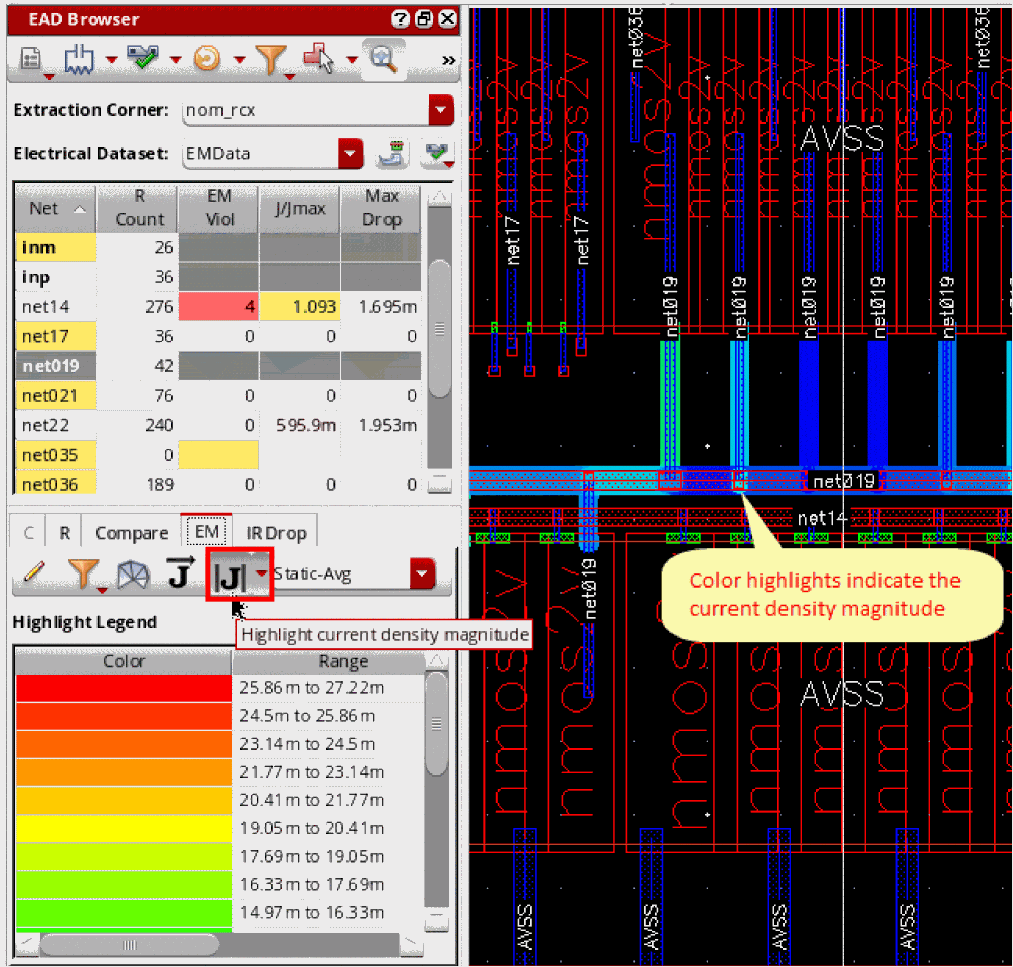Open the Static-Avg analysis type dropdown
1013x967 pixels.
[x=423, y=574]
